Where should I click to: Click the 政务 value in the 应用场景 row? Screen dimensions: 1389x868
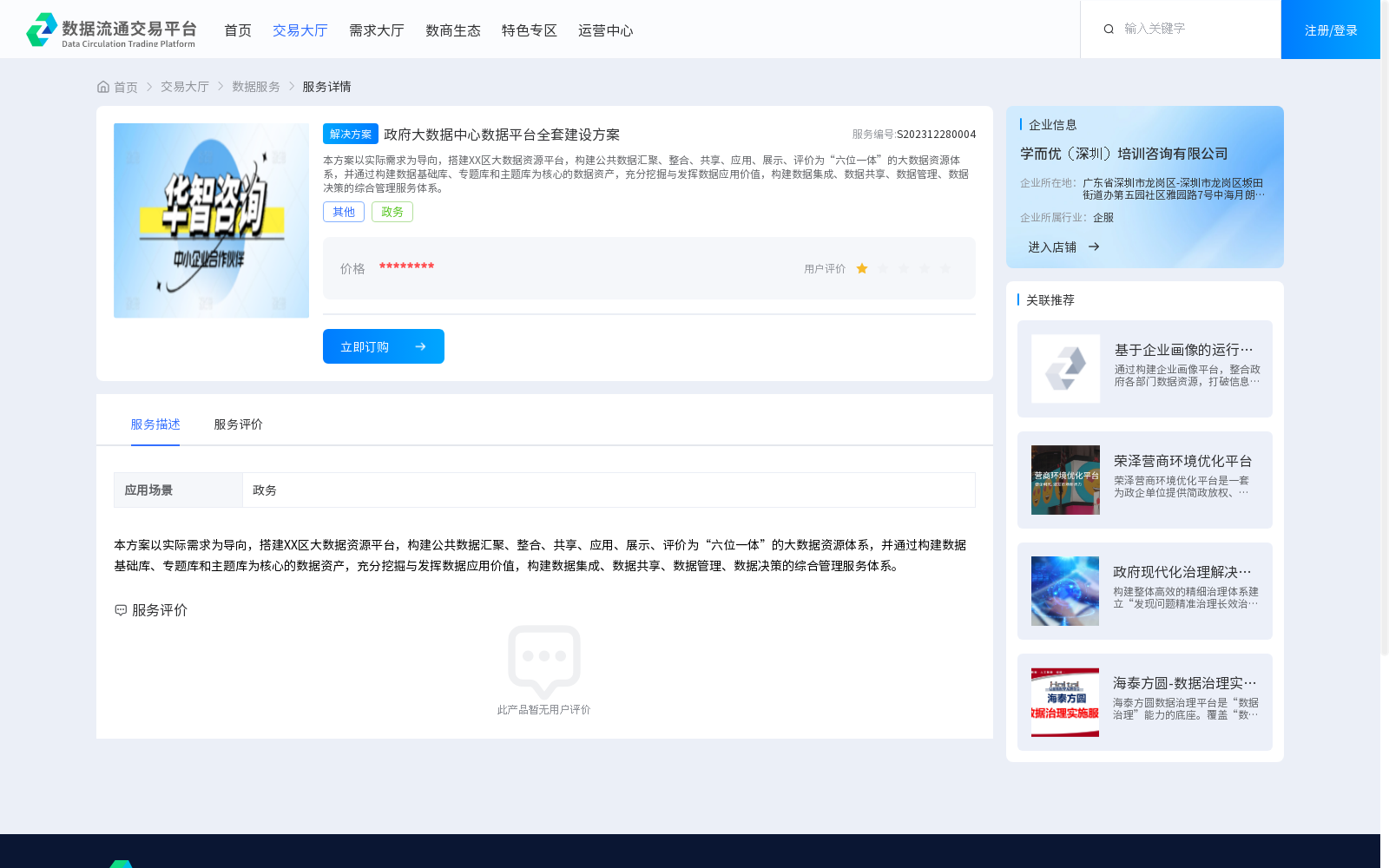265,490
